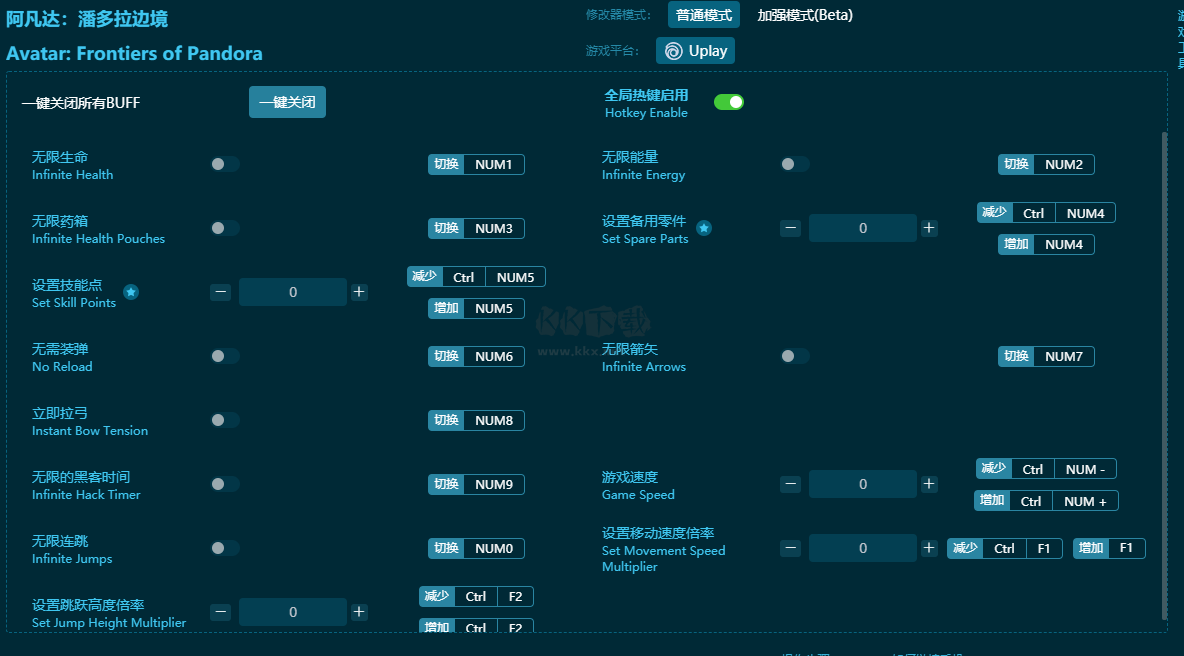
Task: Edit the 切换 NUM1 hotkey for Infinite Health
Action: (x=476, y=165)
